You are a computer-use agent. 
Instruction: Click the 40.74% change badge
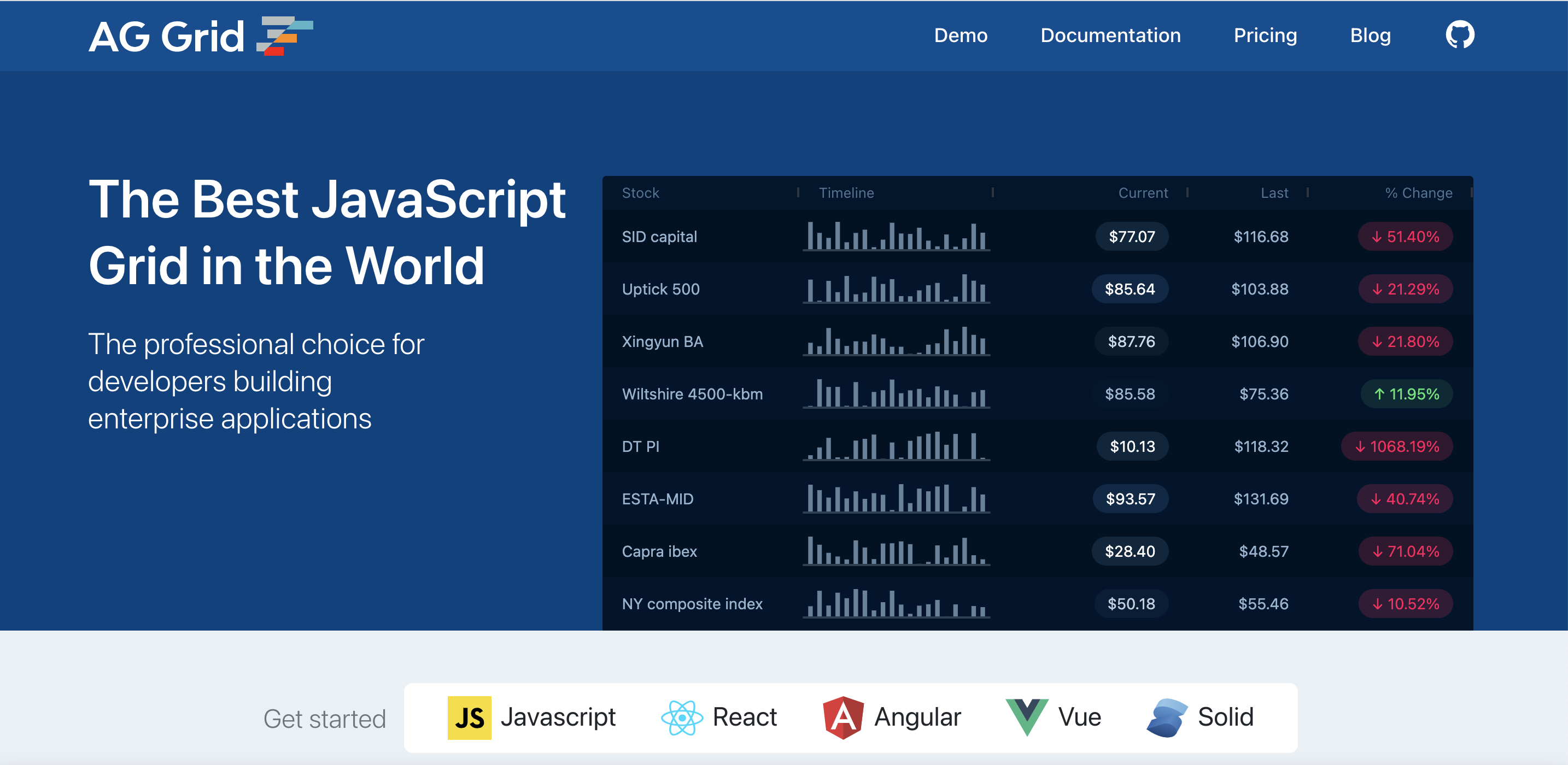tap(1405, 499)
